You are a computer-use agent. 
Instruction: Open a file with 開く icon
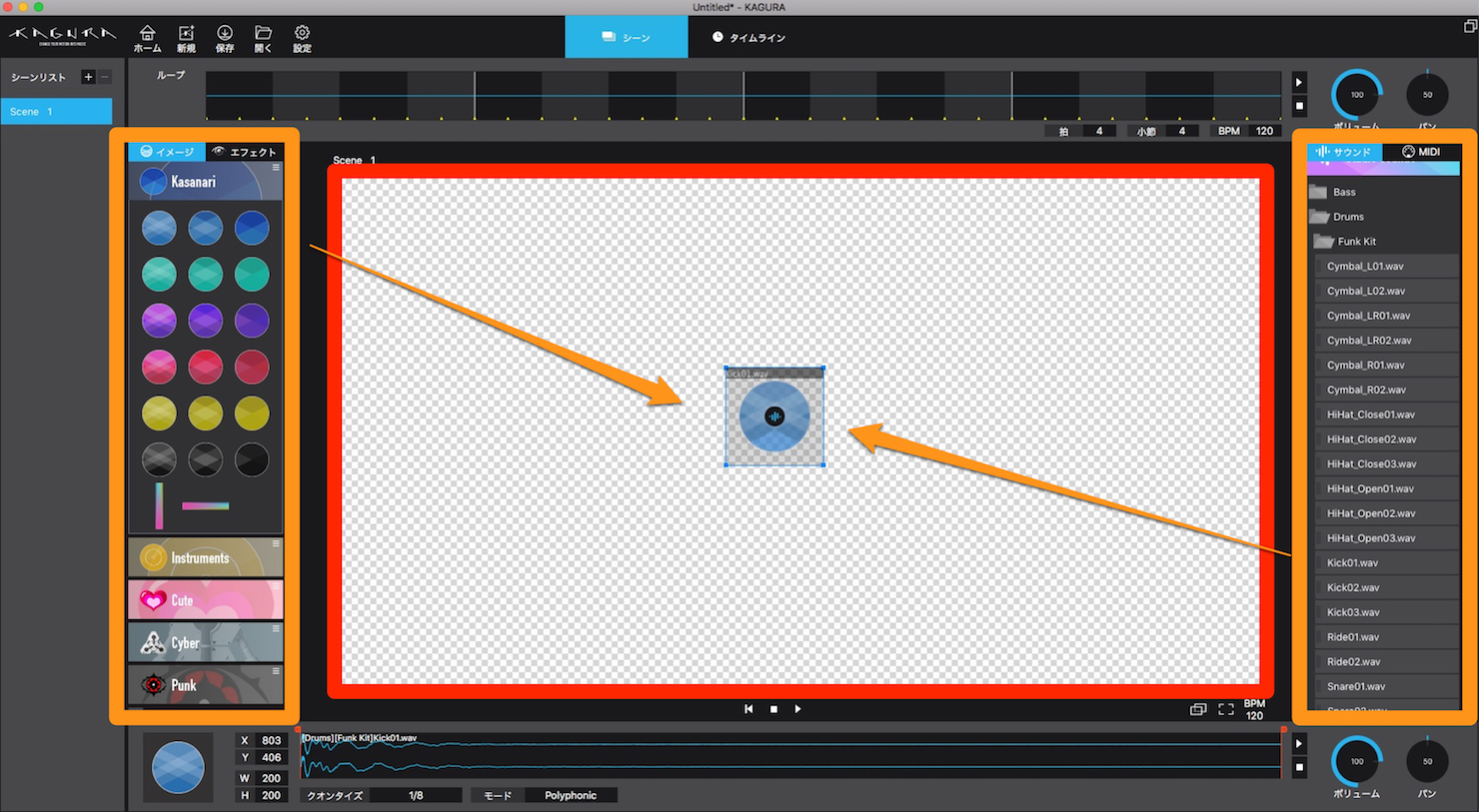[x=263, y=38]
